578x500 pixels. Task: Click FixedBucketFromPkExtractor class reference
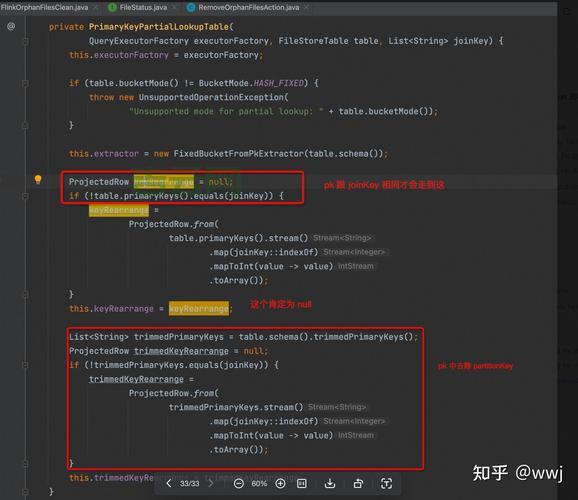pos(239,153)
